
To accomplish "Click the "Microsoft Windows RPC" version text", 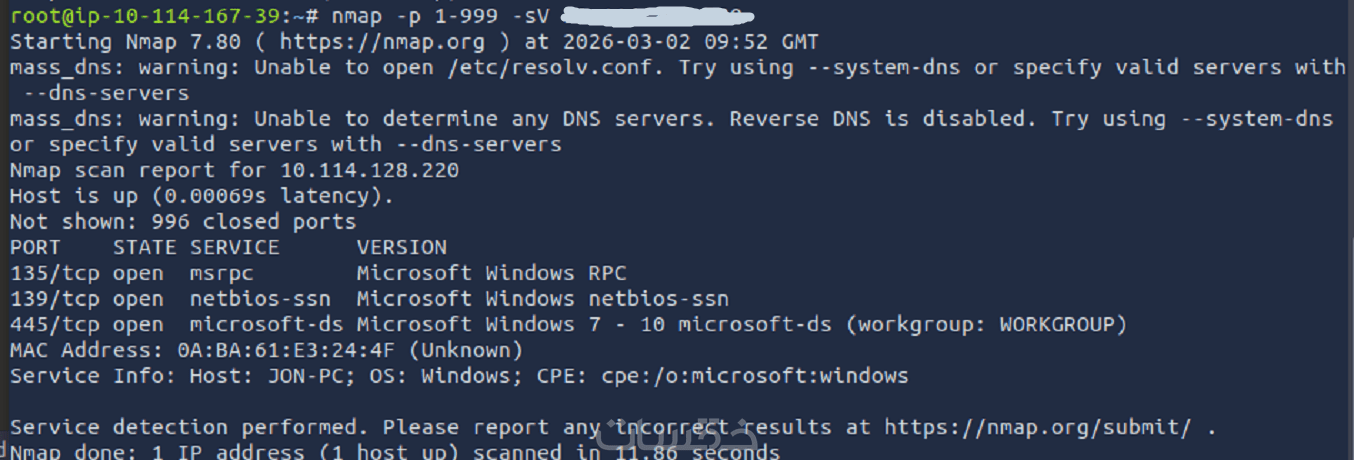I will click(491, 273).
